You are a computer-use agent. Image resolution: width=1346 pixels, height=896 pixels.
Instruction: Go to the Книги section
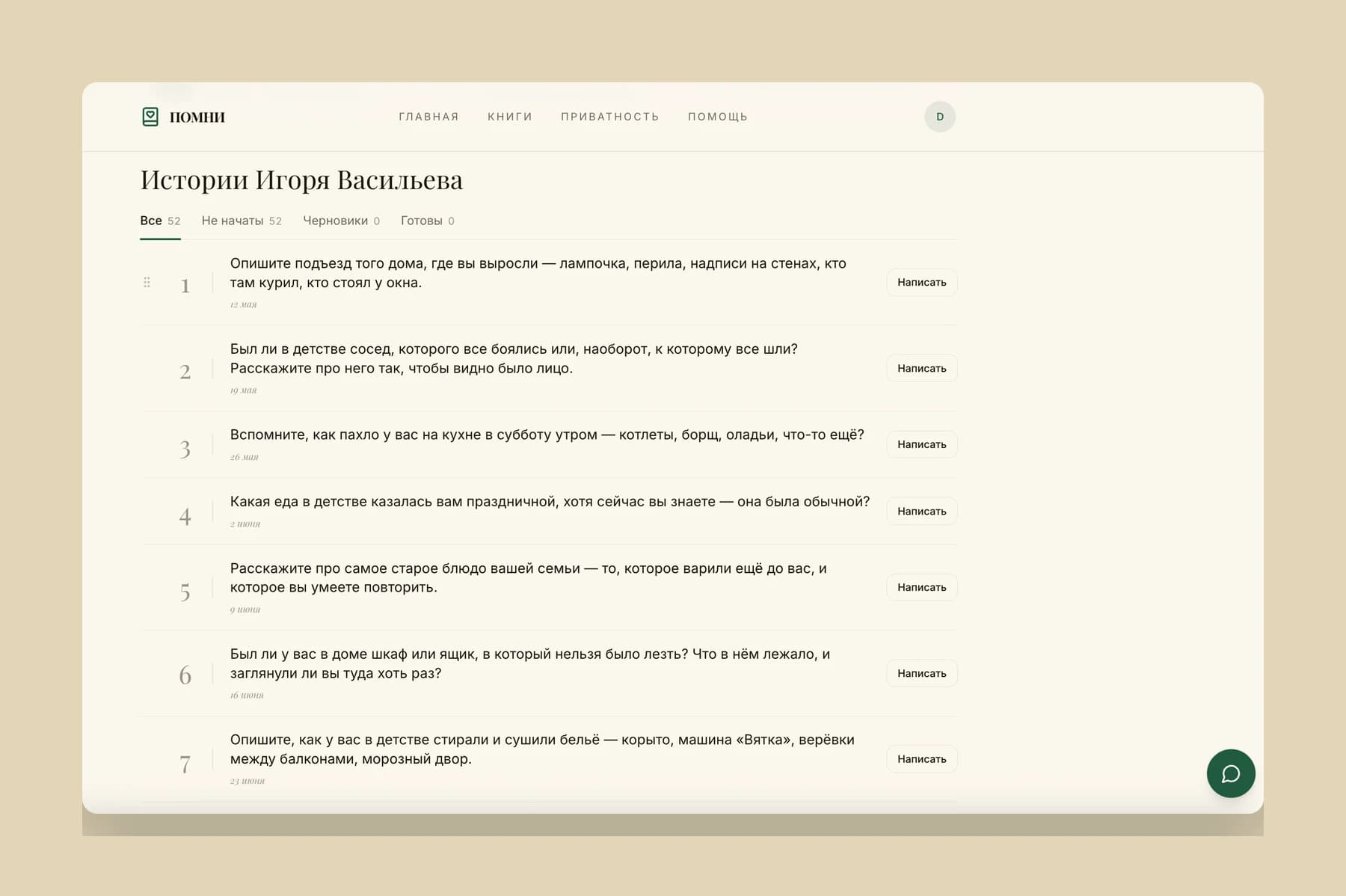coord(510,117)
